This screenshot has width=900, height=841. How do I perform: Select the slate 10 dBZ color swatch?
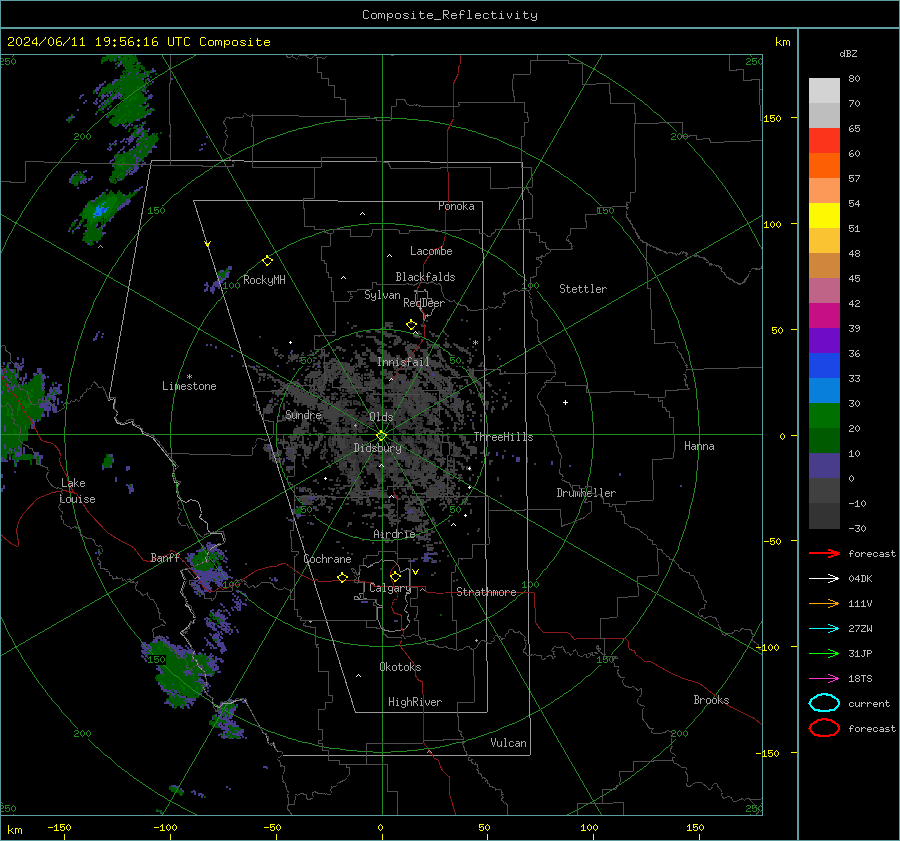[x=824, y=465]
